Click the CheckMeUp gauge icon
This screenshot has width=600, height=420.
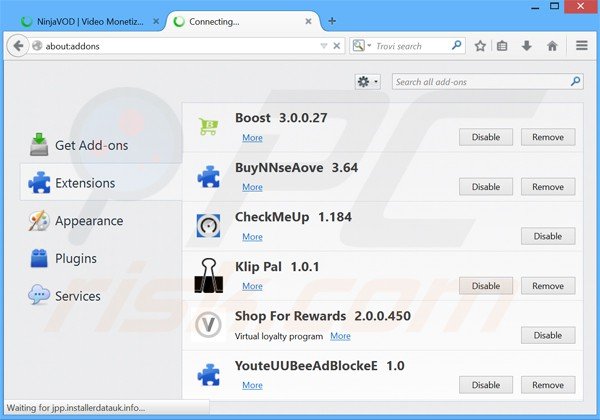[x=209, y=226]
